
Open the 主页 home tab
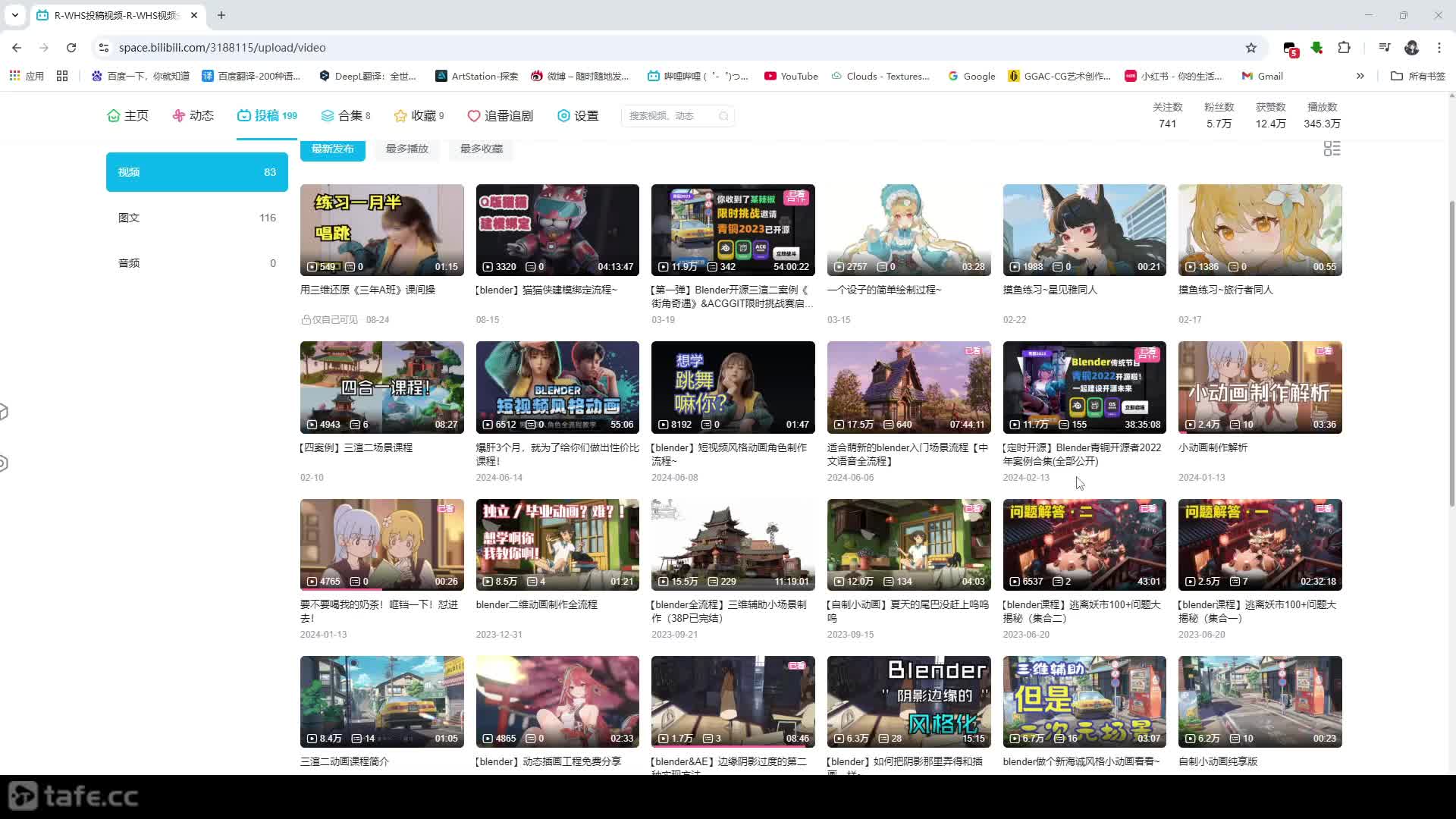tap(127, 115)
